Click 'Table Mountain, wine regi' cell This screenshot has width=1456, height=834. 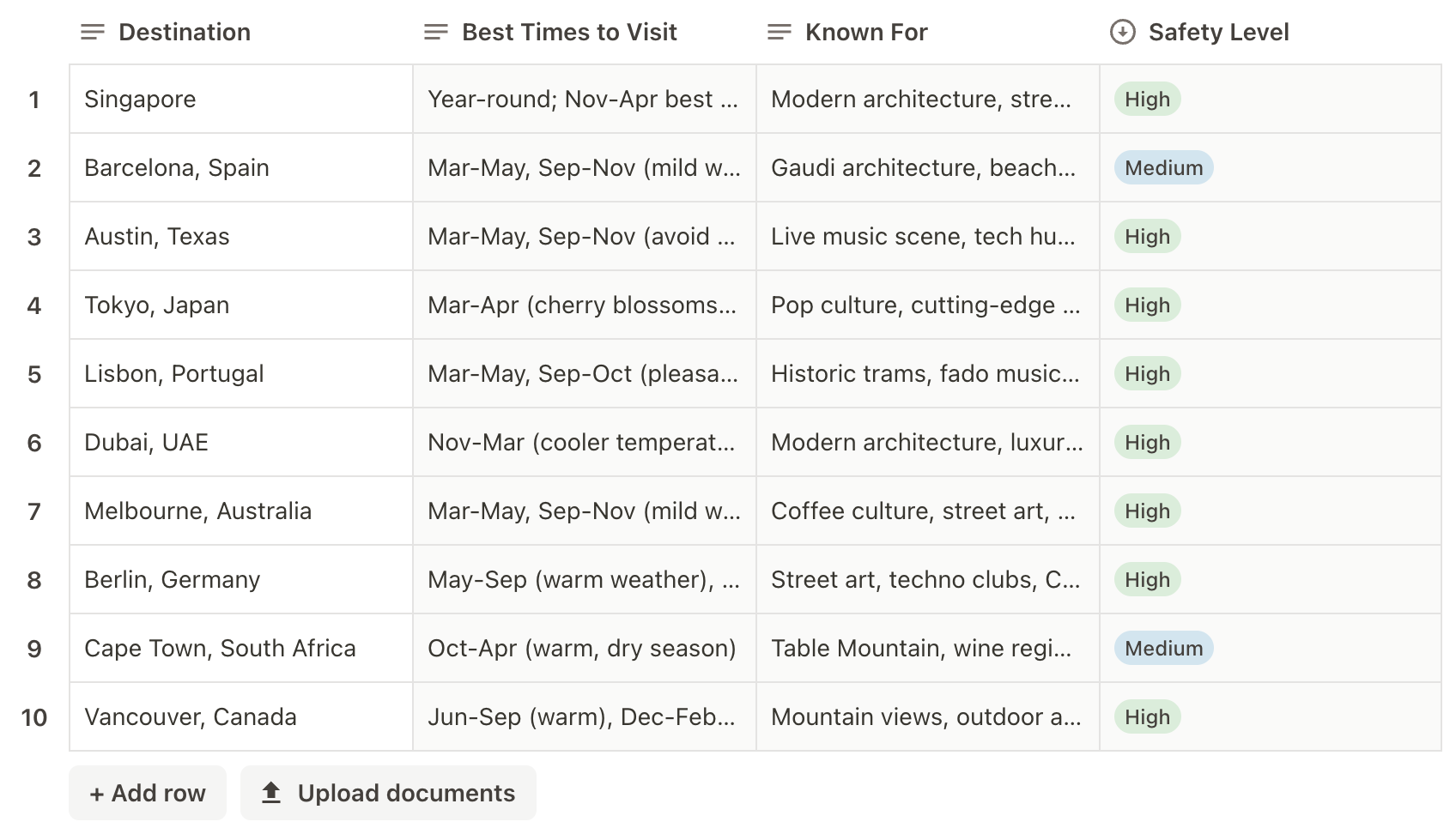click(x=928, y=649)
